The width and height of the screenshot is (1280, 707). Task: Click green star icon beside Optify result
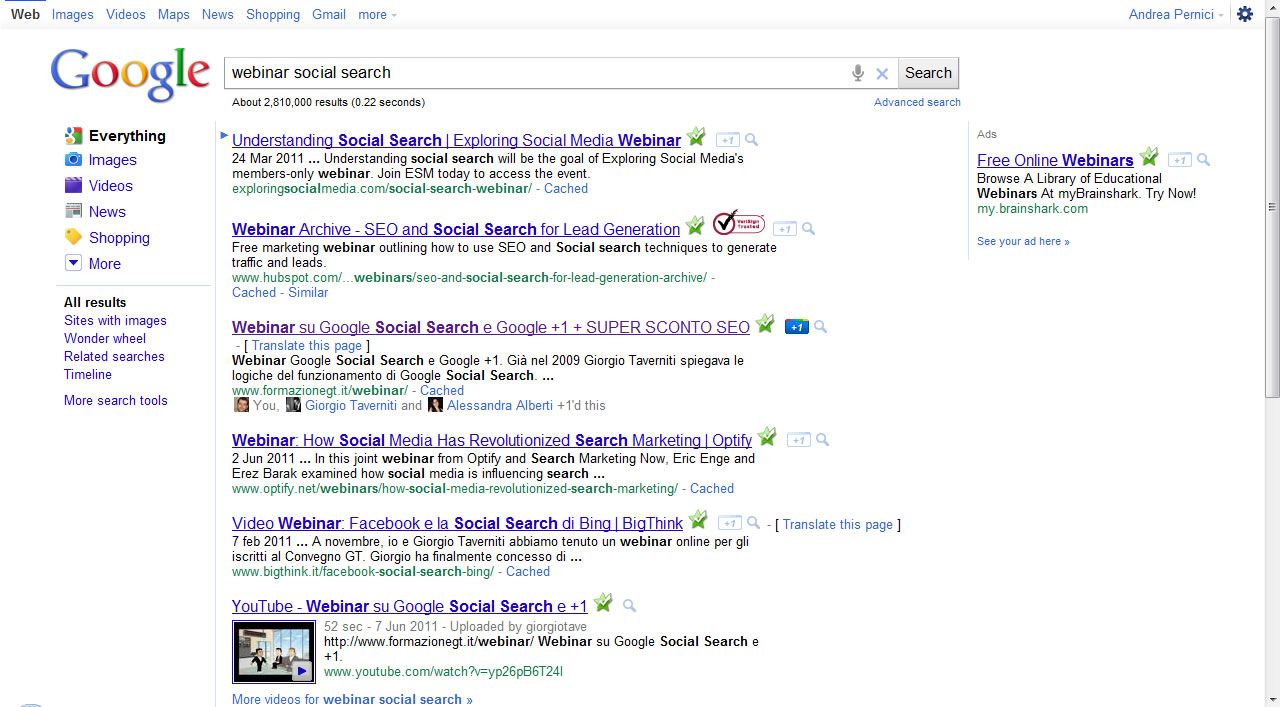[767, 437]
